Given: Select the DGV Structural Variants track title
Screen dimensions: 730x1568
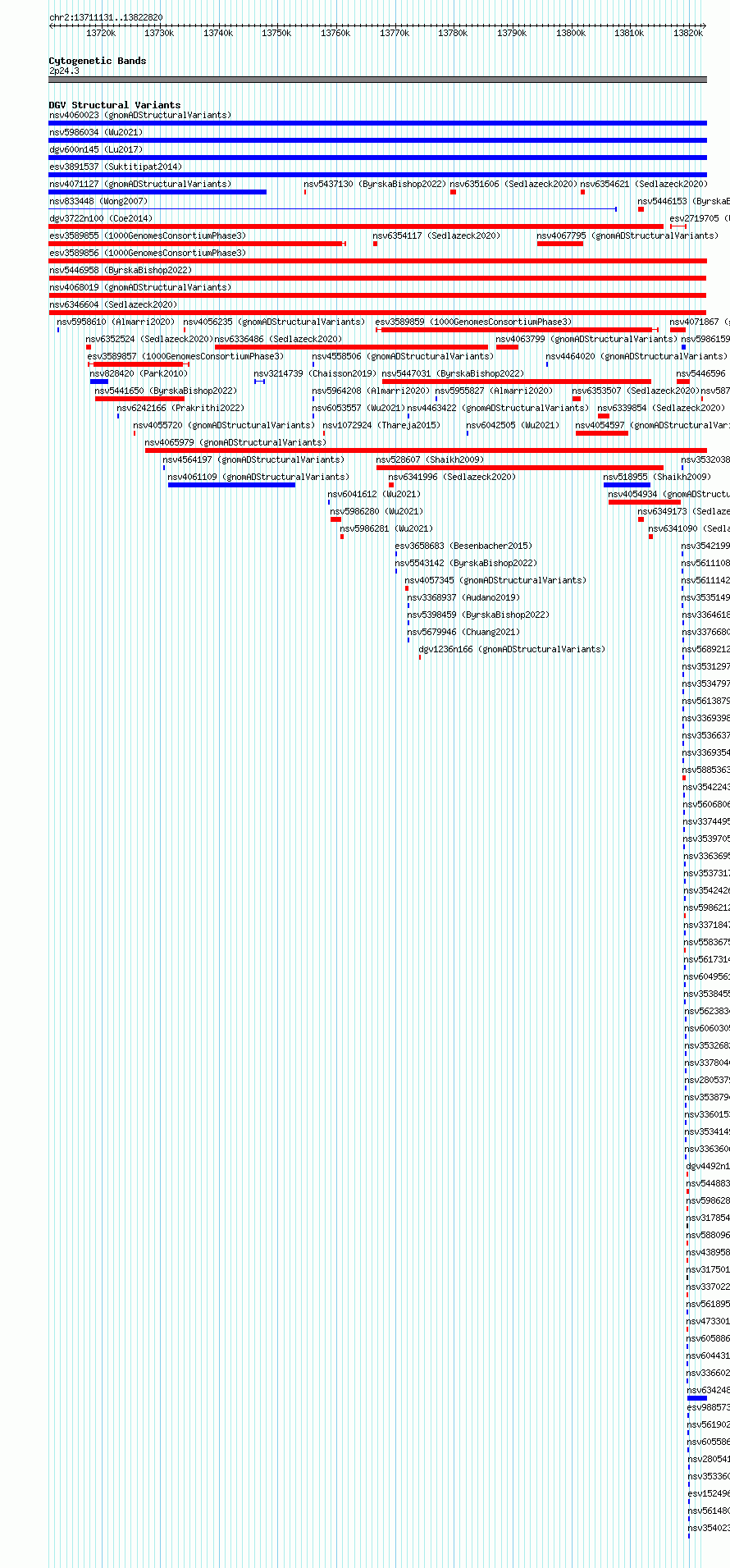Looking at the screenshot, I should 115,105.
